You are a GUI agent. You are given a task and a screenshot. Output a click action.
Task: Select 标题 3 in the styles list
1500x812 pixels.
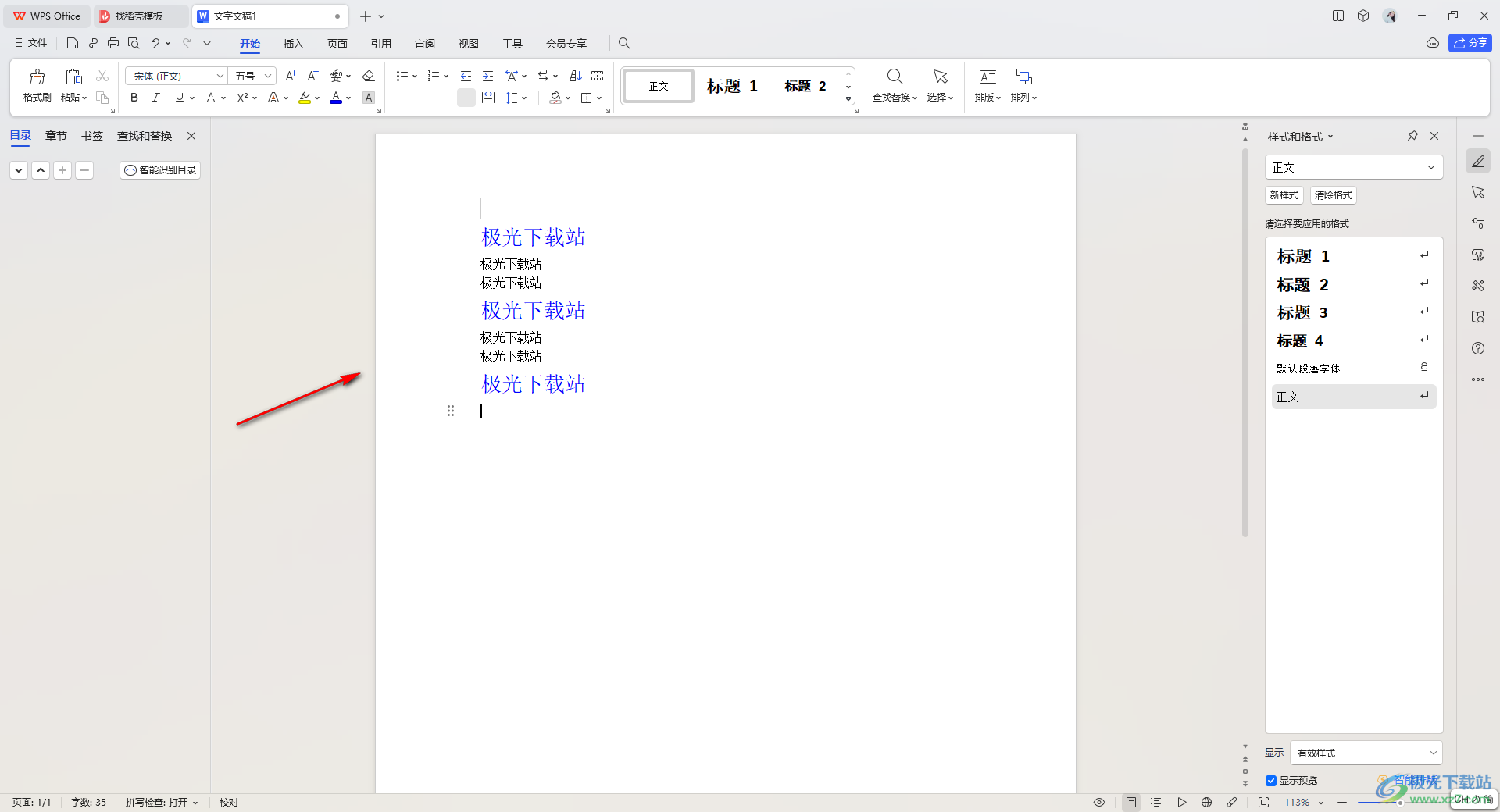[x=1354, y=312]
